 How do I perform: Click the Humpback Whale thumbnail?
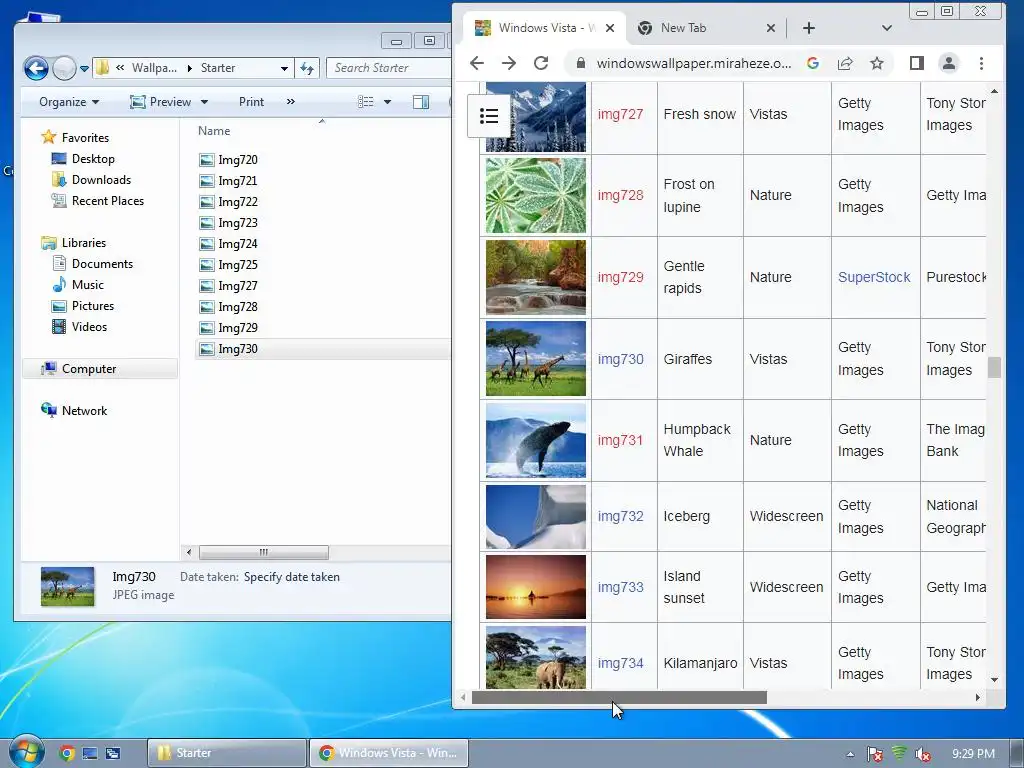coord(536,440)
